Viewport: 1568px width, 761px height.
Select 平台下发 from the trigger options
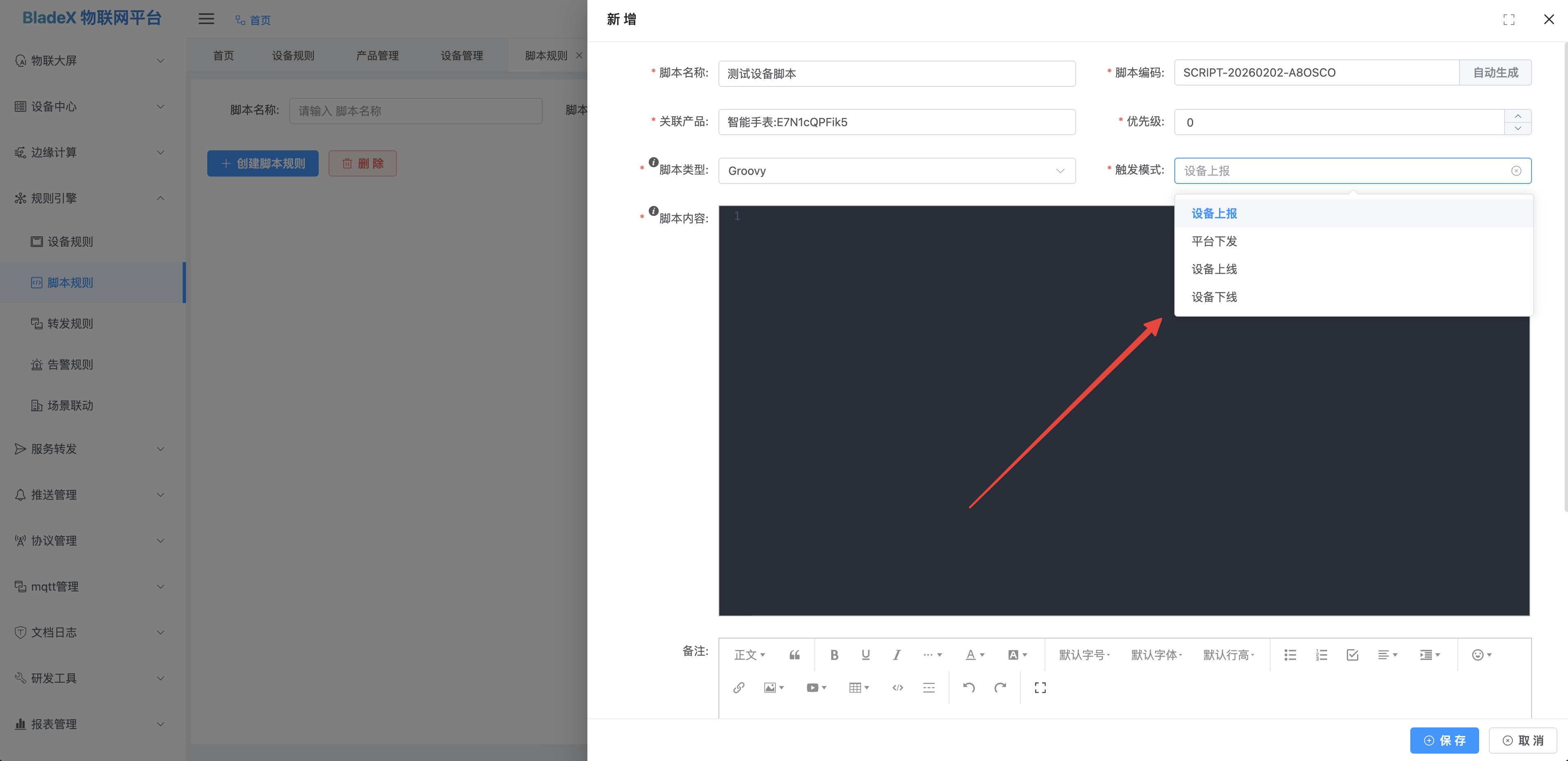[1215, 242]
